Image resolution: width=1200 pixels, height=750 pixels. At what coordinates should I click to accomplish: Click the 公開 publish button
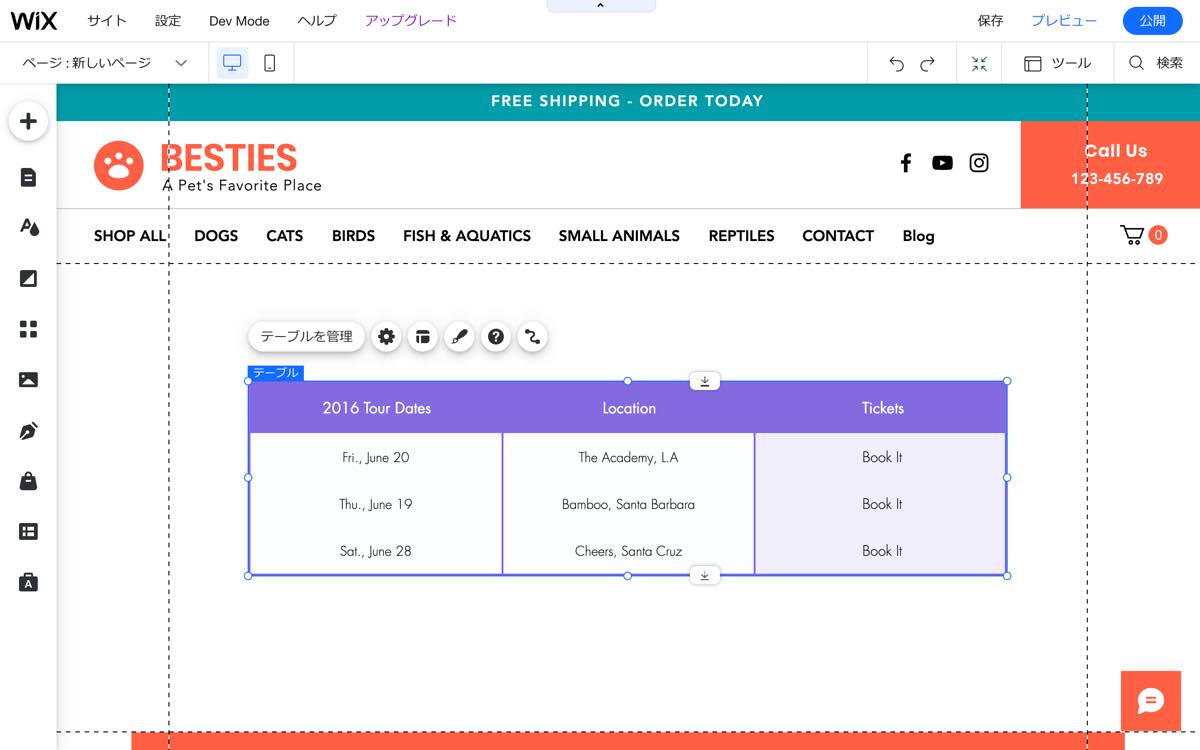1152,21
